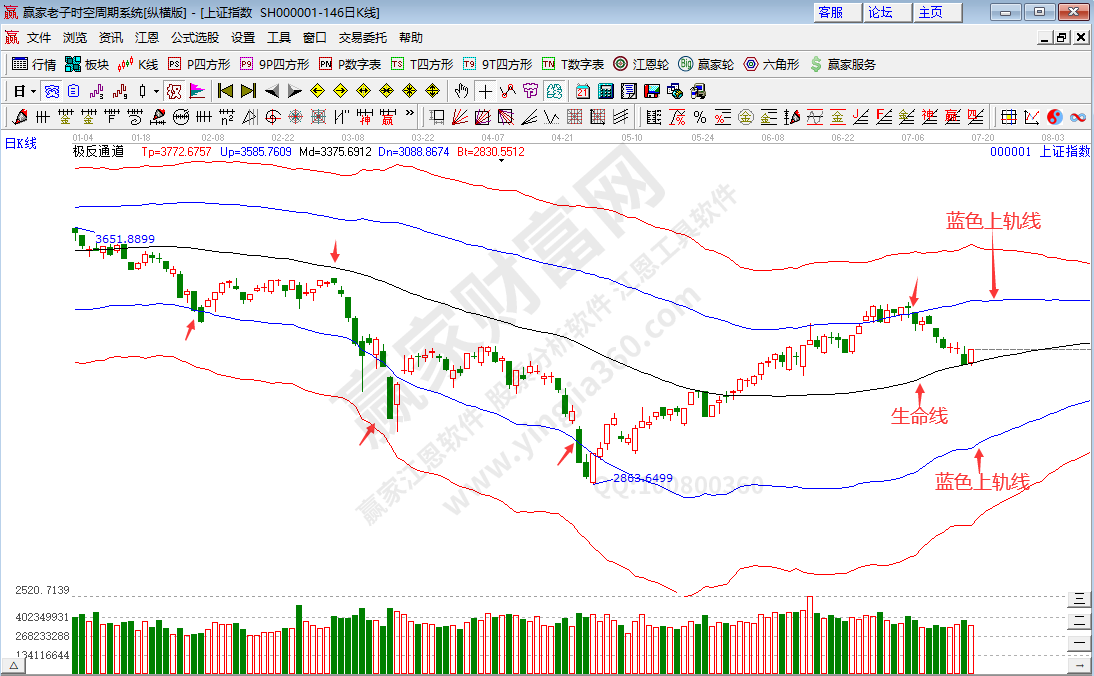
Task: Open the 公式选股 menu
Action: tap(194, 37)
